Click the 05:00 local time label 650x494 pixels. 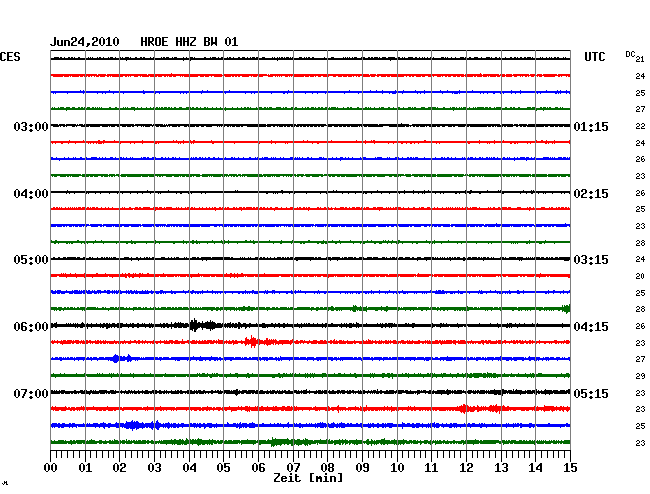(31, 260)
